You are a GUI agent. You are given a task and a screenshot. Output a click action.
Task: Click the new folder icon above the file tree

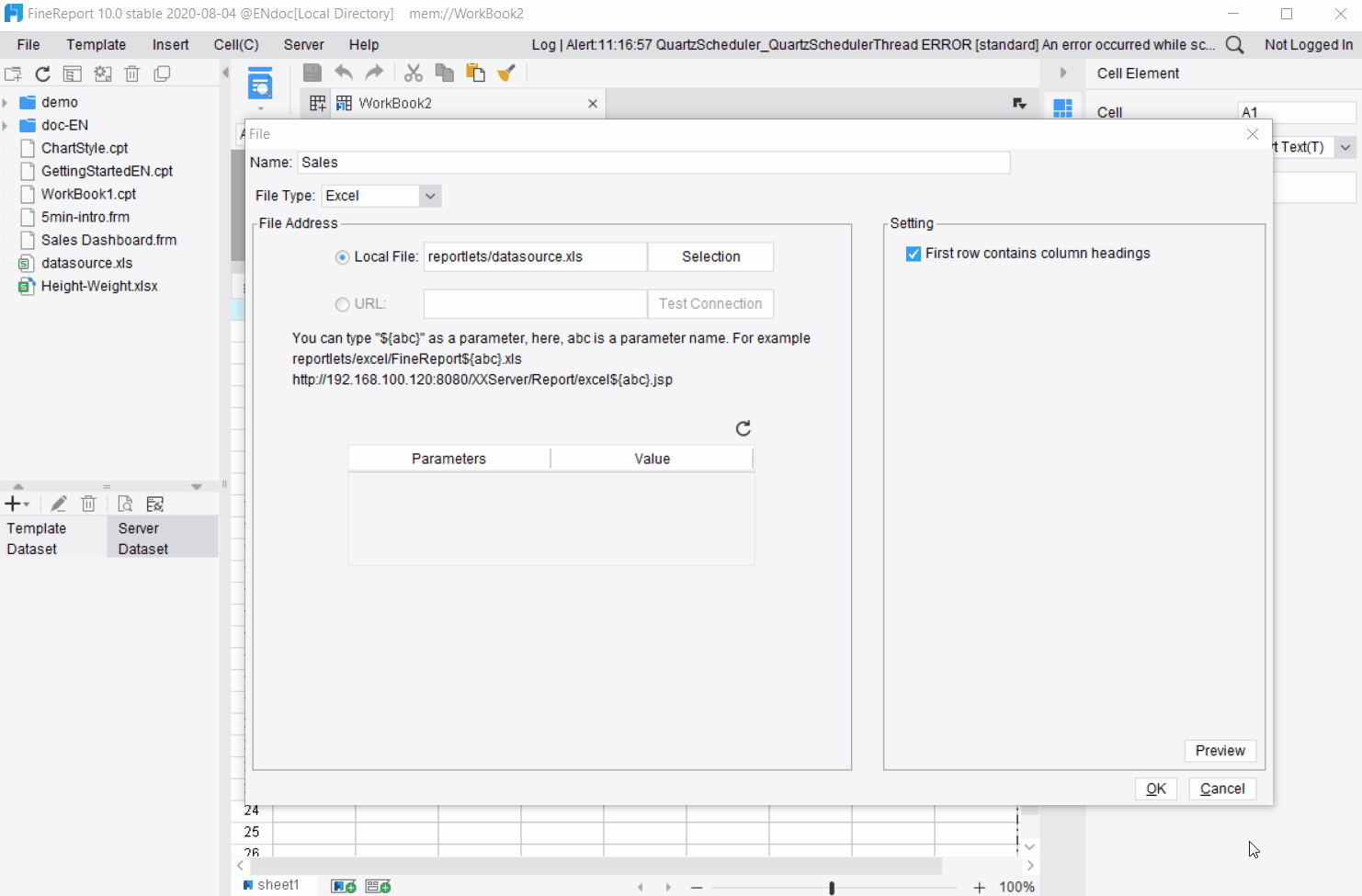(13, 74)
